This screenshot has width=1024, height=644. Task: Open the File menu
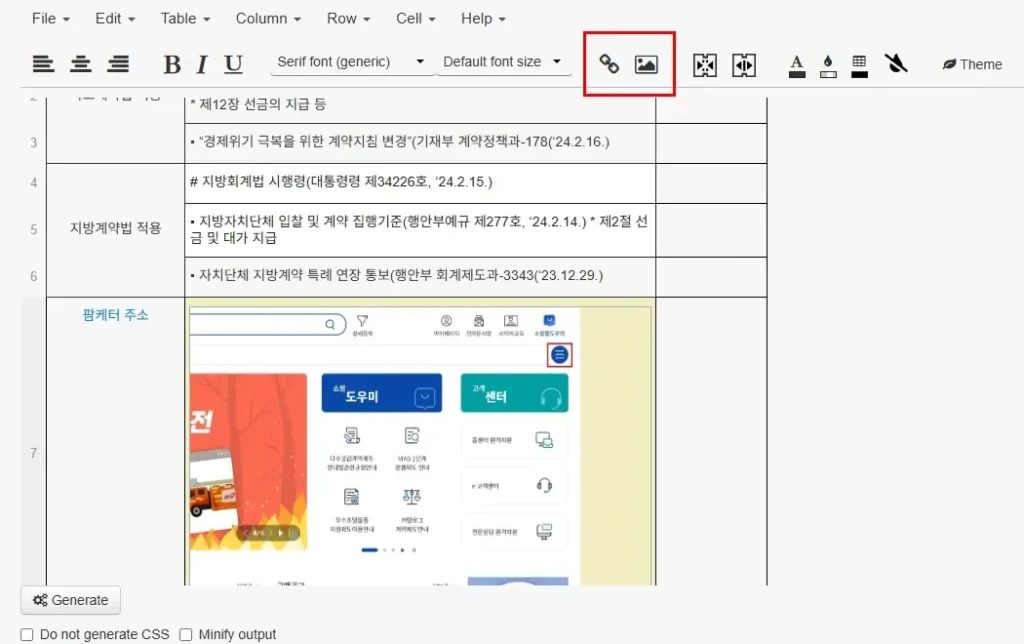[51, 19]
